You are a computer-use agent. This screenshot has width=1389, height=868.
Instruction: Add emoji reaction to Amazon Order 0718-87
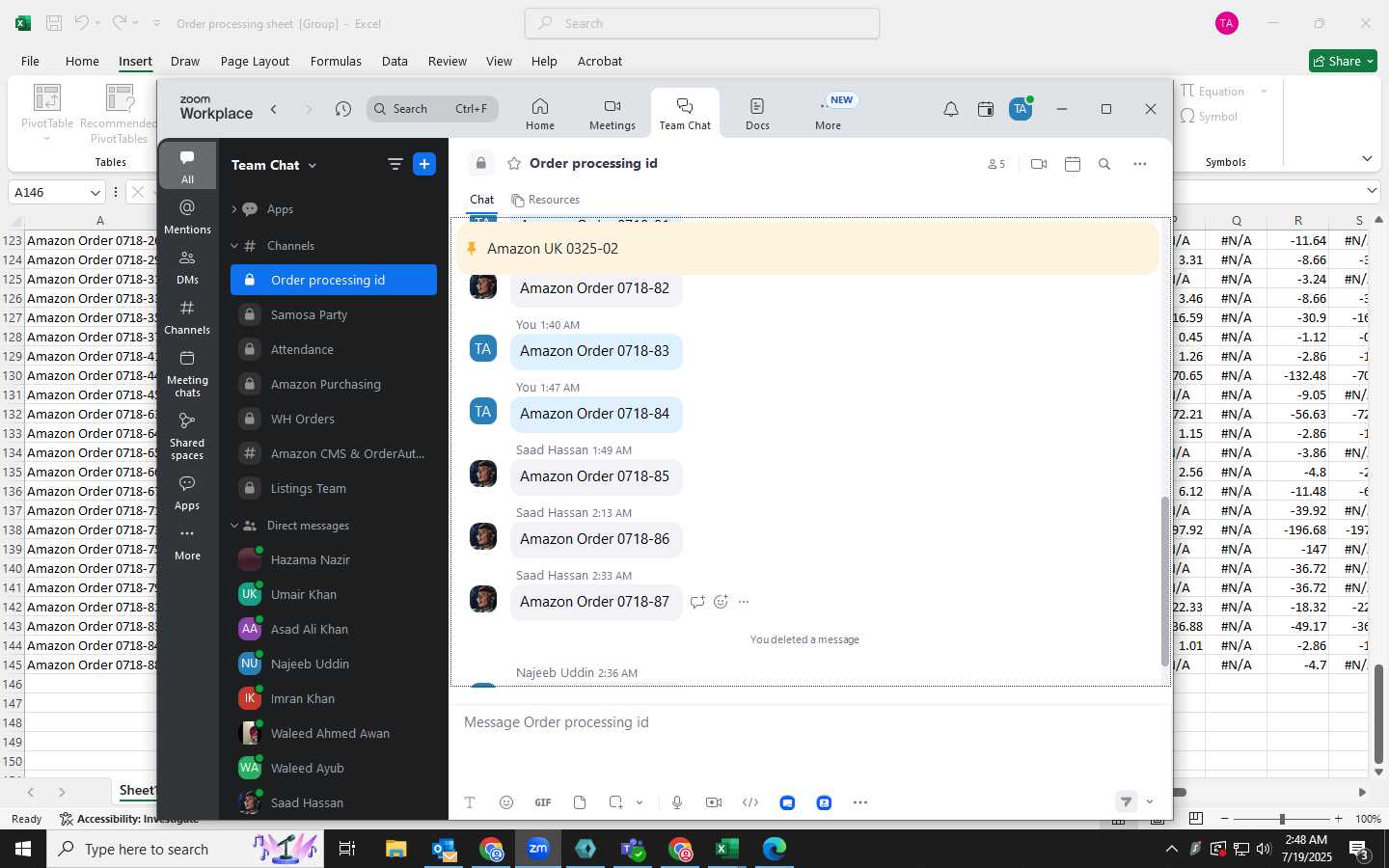[x=721, y=602]
